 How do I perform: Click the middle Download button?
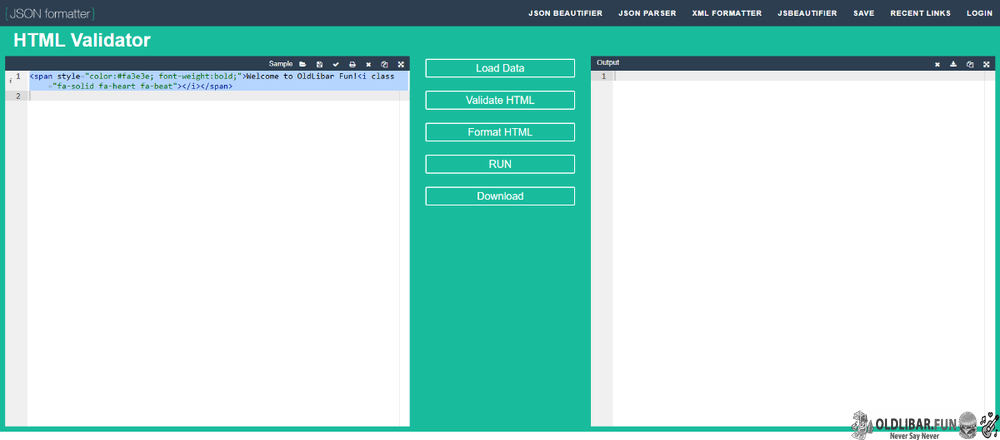[500, 196]
